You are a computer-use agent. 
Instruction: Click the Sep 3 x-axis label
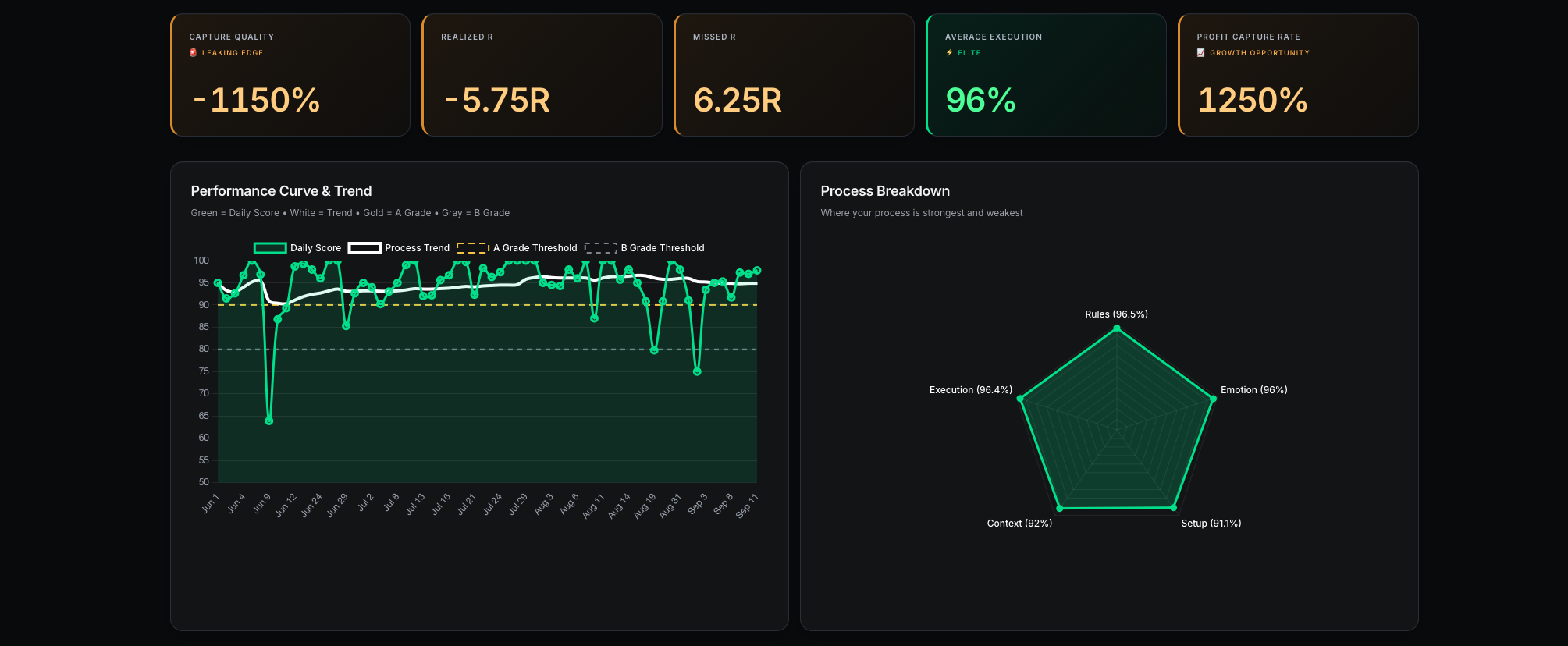tap(698, 503)
